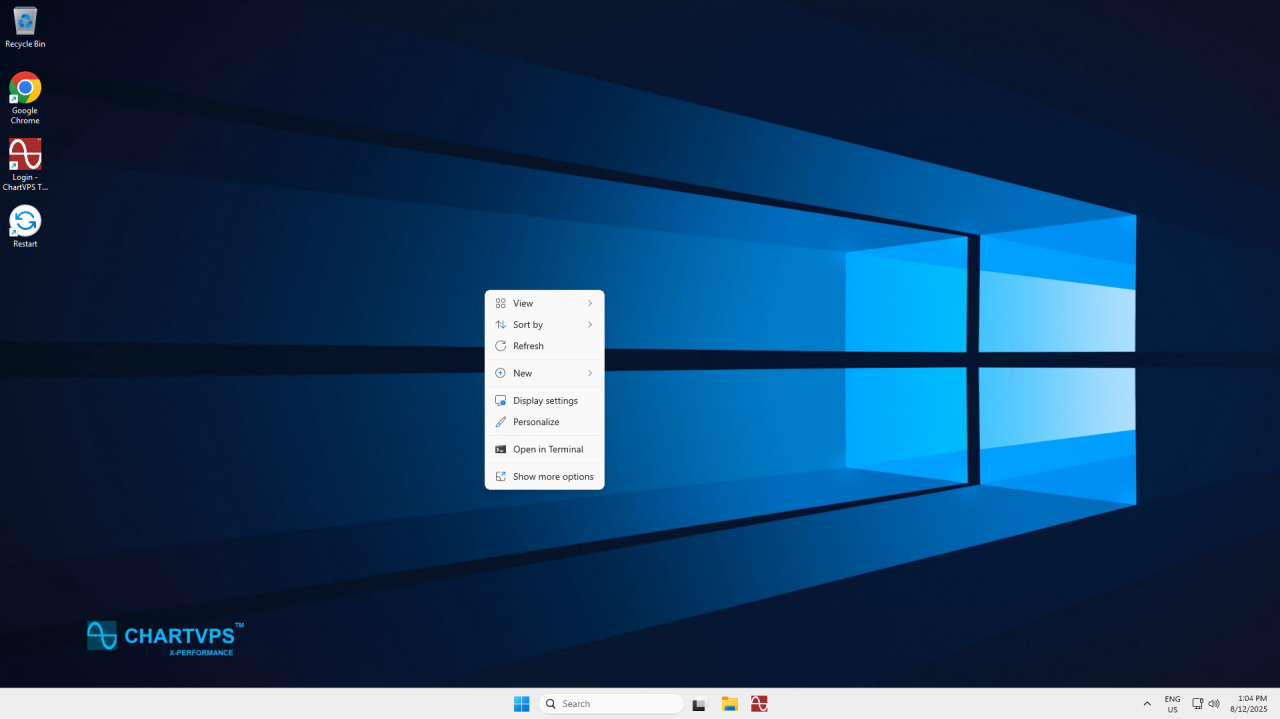Show hidden icons using tray chevron
The height and width of the screenshot is (719, 1280).
pyautogui.click(x=1147, y=704)
